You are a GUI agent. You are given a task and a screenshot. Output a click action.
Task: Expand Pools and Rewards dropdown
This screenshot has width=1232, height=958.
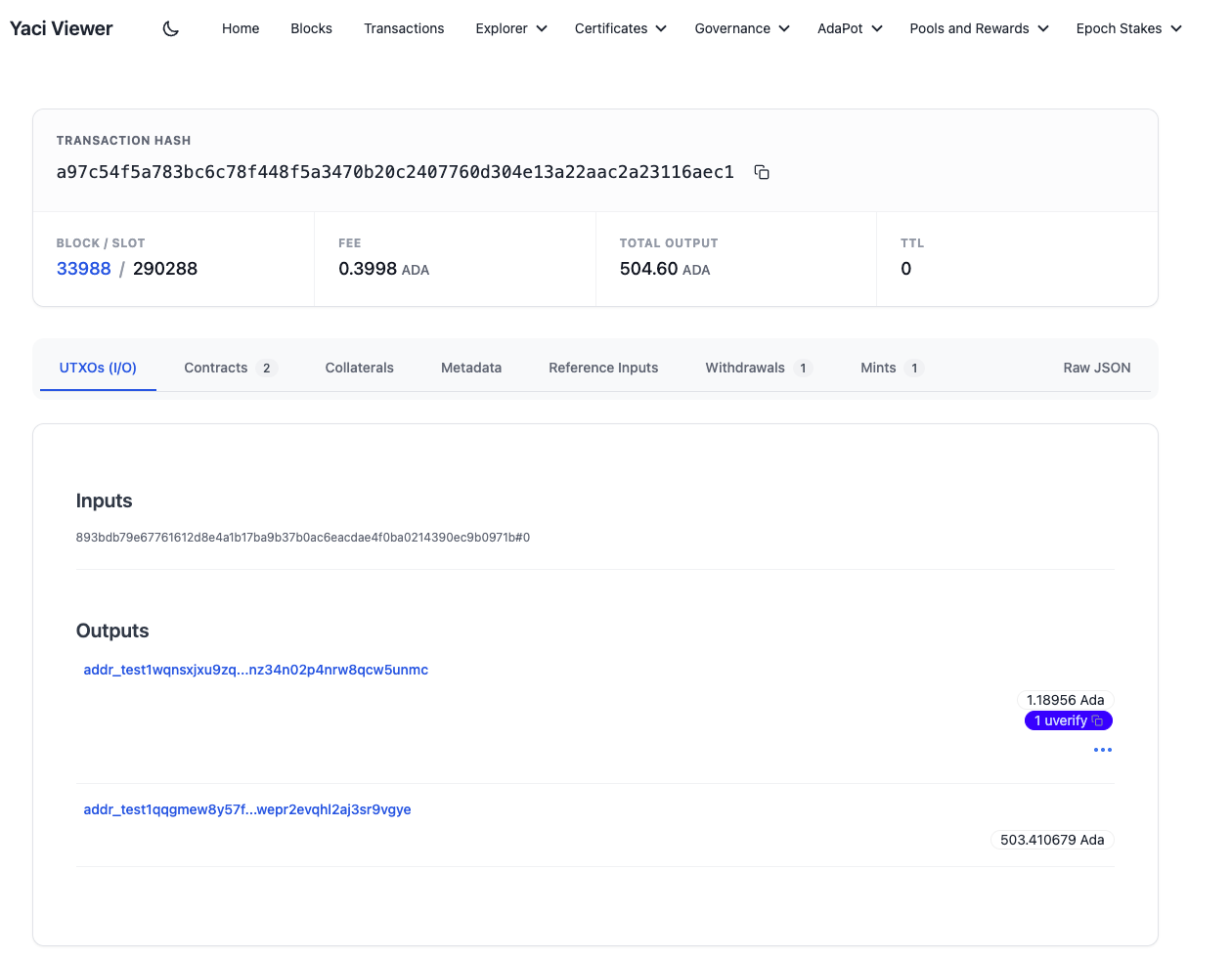[x=979, y=28]
